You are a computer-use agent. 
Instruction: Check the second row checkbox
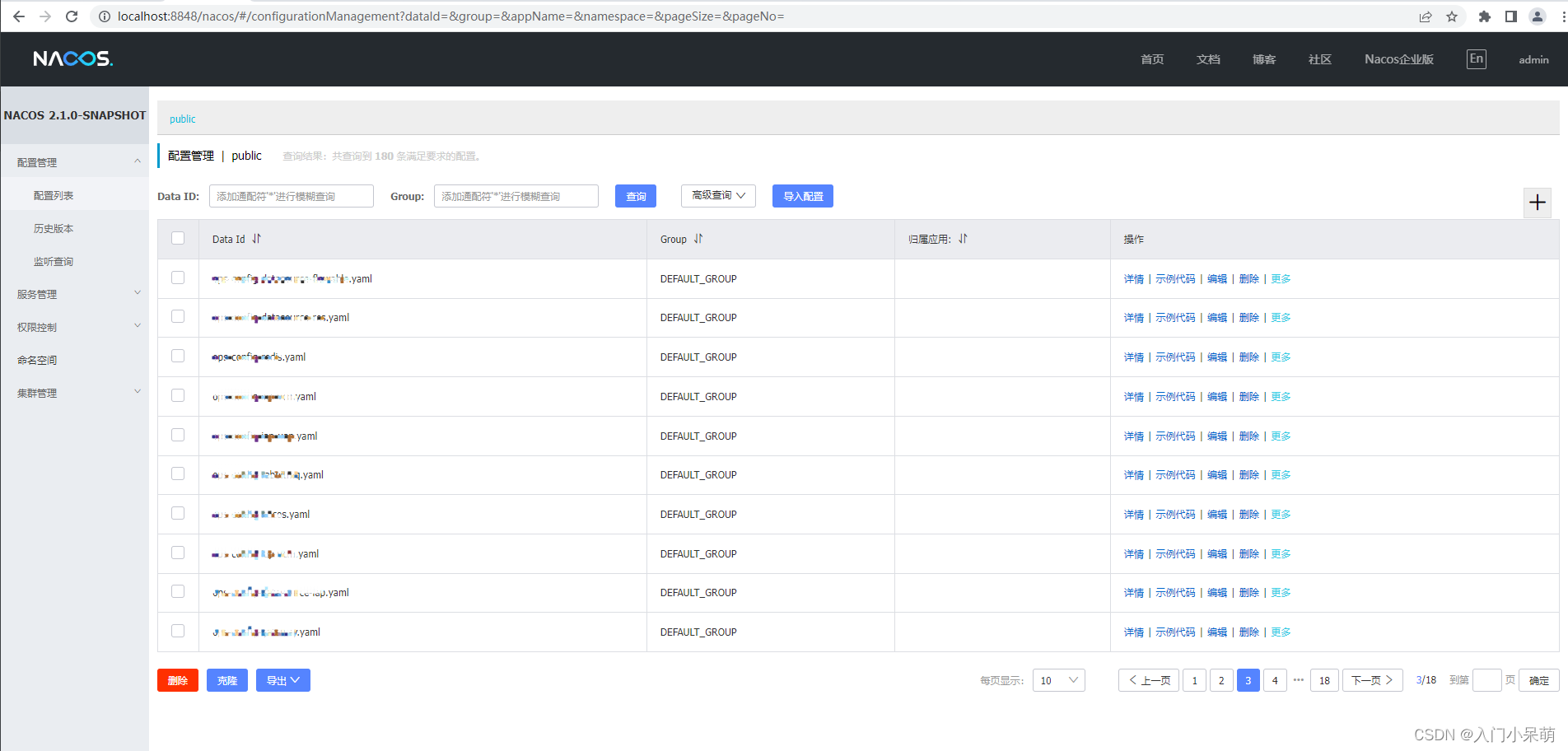(178, 316)
